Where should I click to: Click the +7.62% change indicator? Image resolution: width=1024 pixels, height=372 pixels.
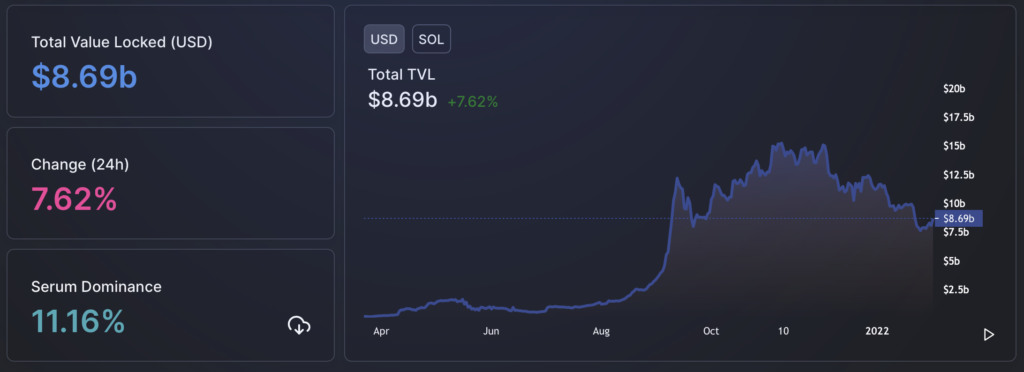pos(473,102)
